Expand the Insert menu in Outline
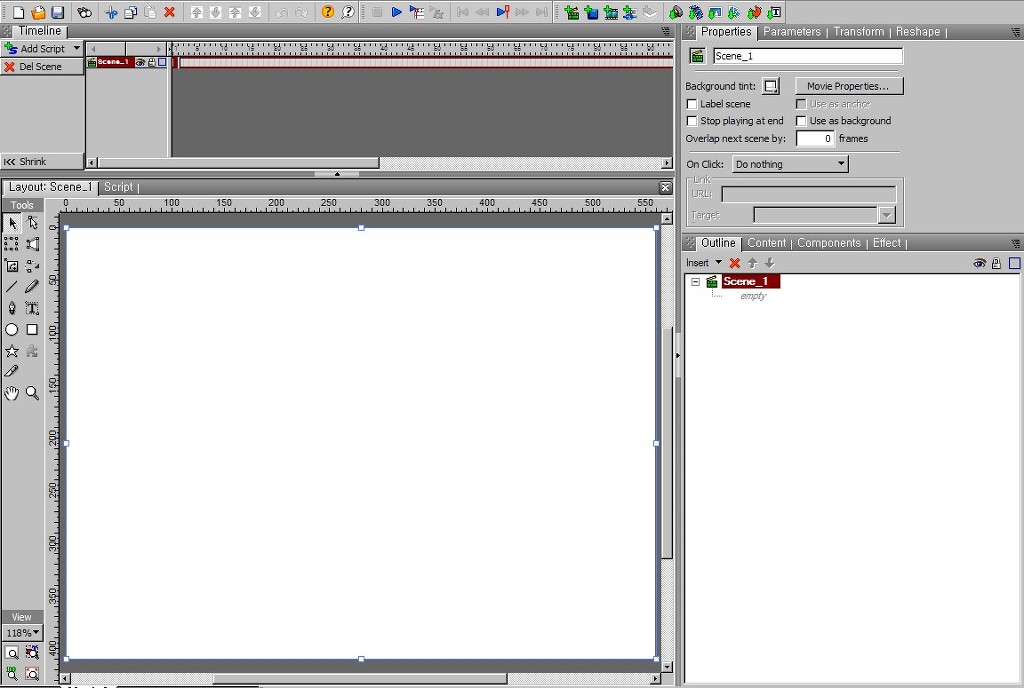The image size is (1024, 688). (x=703, y=263)
